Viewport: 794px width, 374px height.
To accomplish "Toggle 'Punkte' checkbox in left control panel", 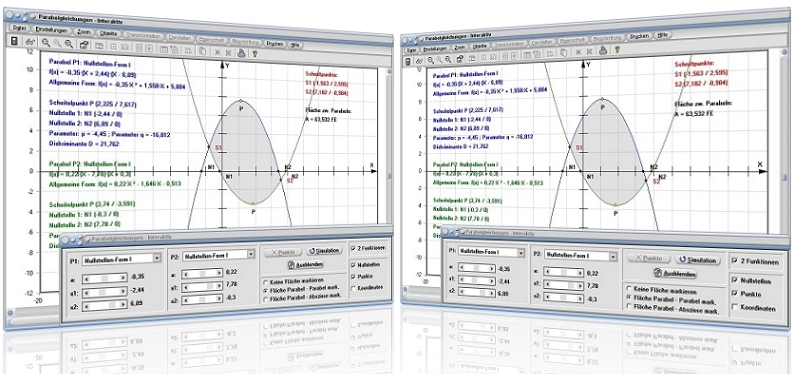I will click(352, 276).
